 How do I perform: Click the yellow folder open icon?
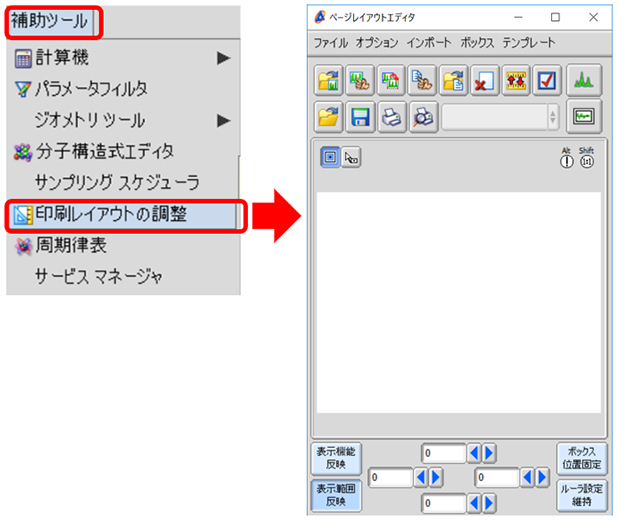coord(329,116)
